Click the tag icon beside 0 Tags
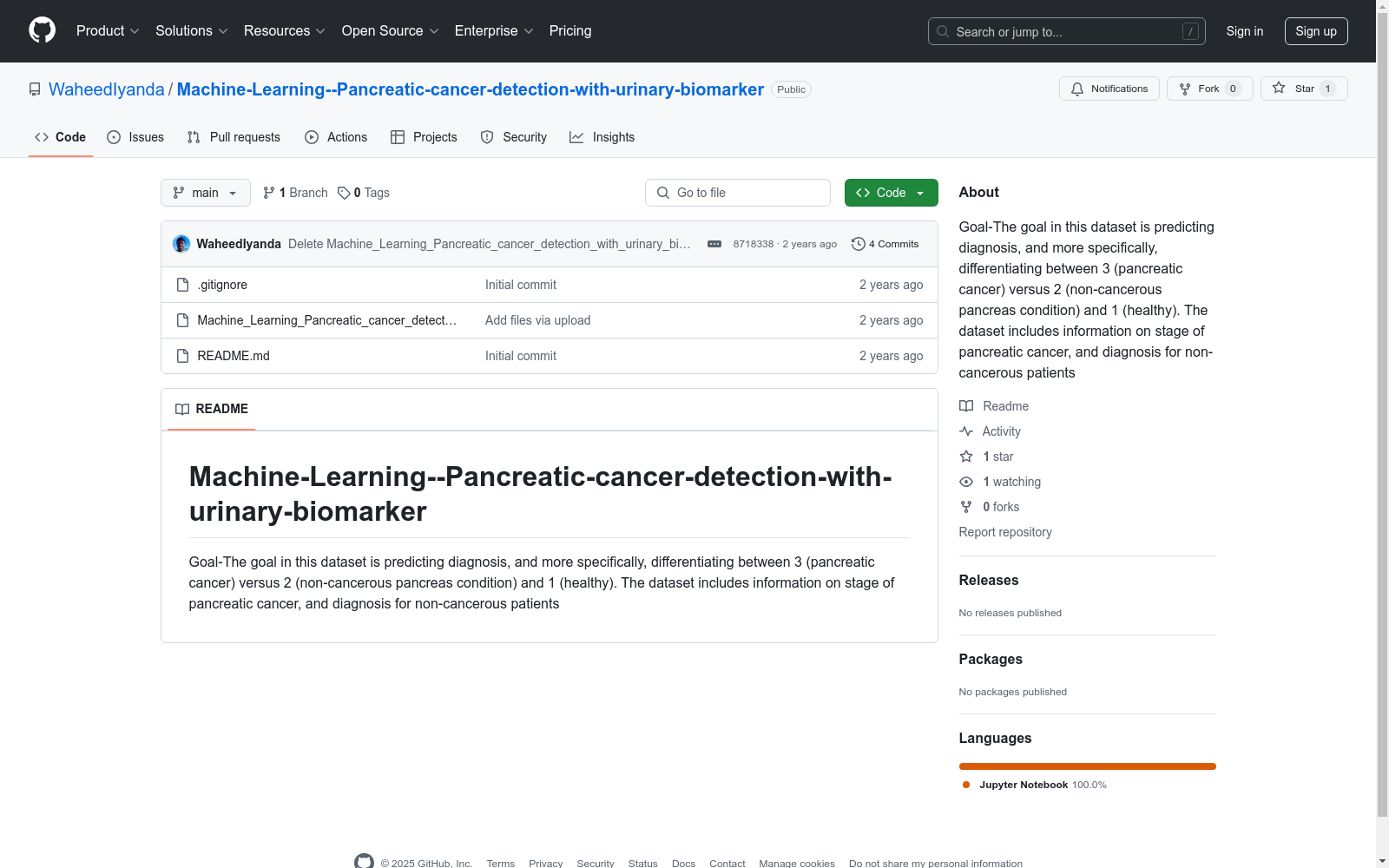 coord(344,193)
